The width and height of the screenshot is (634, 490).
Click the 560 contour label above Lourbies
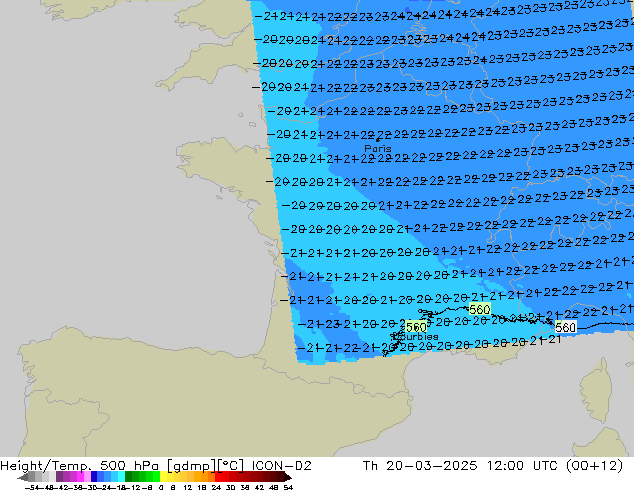tap(416, 327)
